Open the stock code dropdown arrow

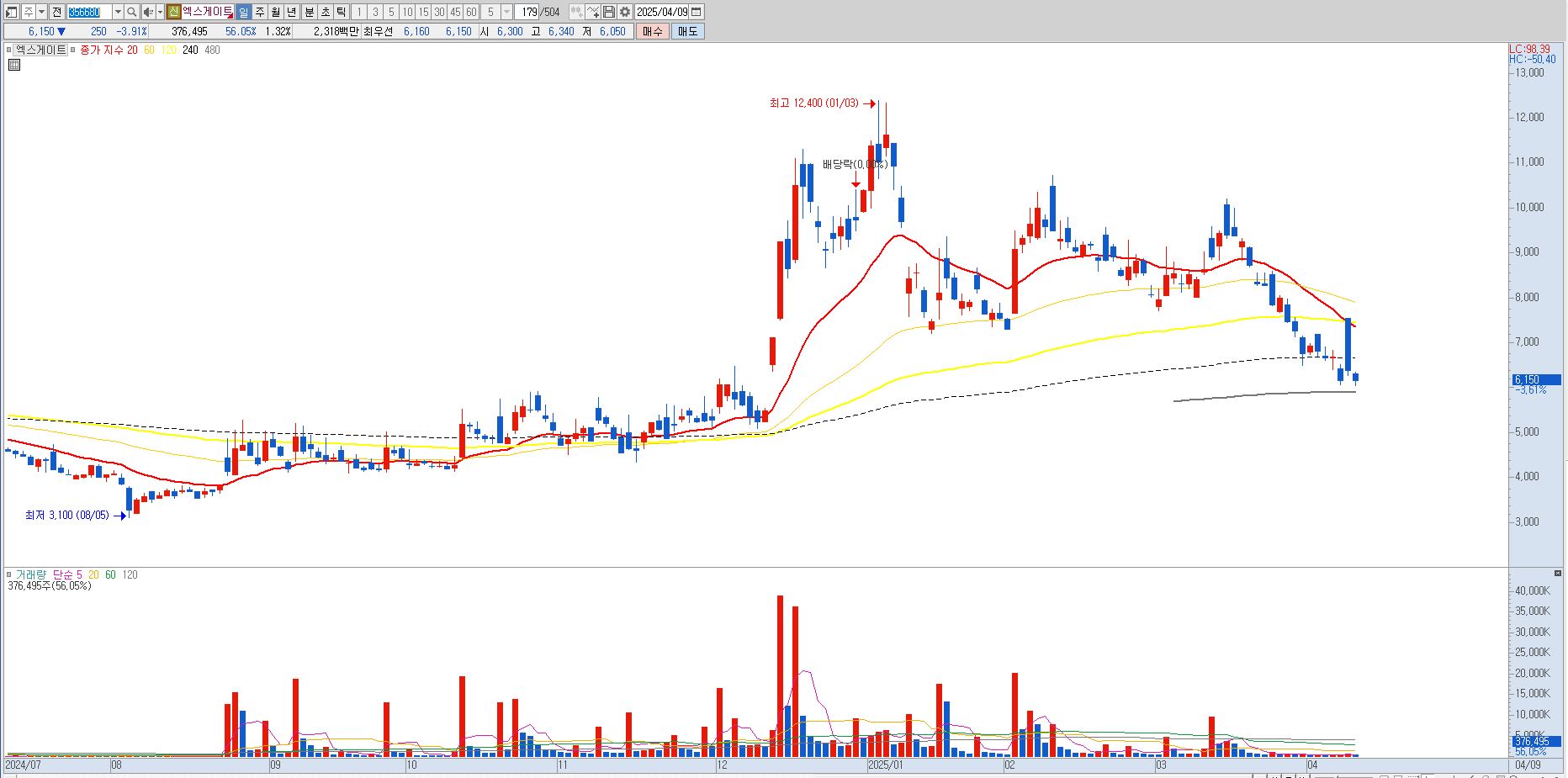coord(118,12)
